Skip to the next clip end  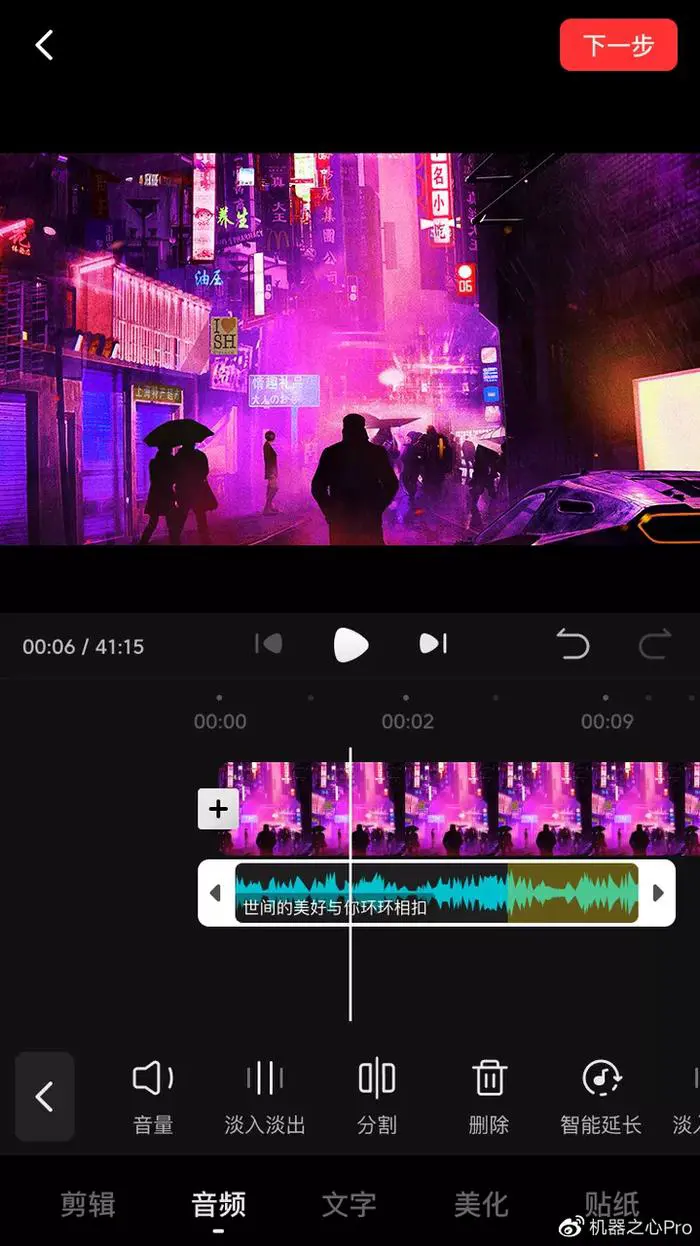433,644
